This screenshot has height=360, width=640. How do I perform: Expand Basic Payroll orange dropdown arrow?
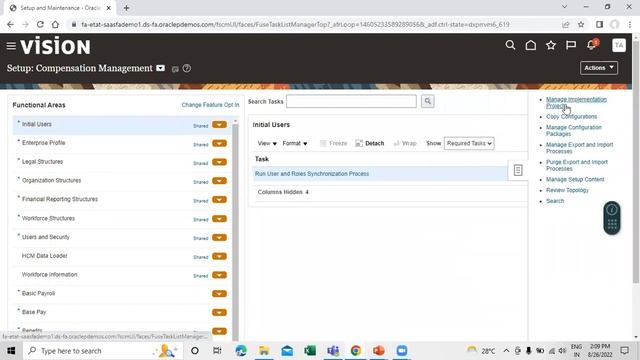point(219,293)
